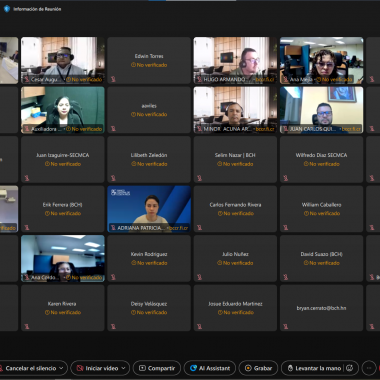Click muted mic icon in Edwin Torres tile
This screenshot has height=380, width=380.
[113, 79]
